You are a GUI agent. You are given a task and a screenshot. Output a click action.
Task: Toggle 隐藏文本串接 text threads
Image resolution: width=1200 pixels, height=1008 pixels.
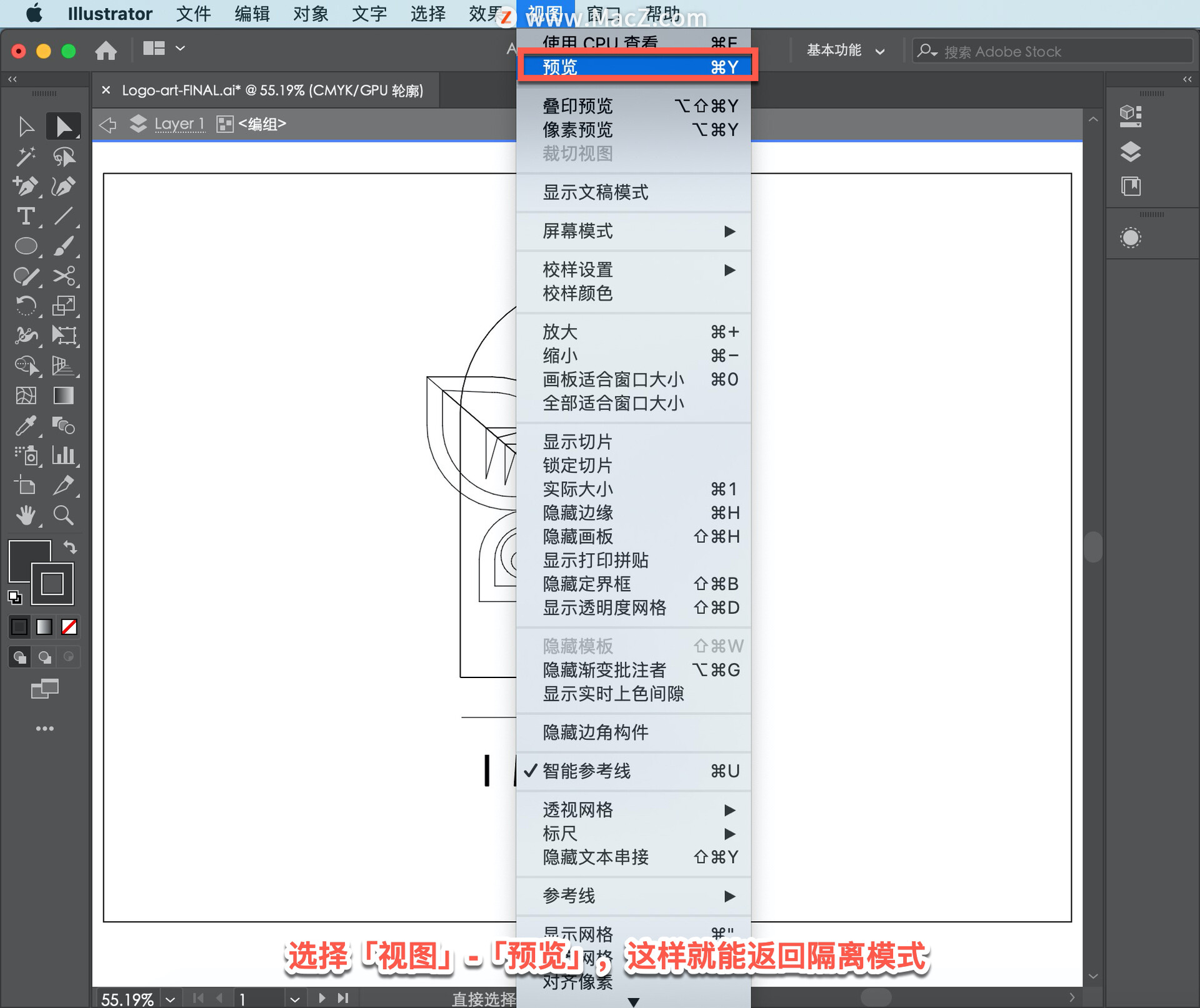tap(634, 857)
